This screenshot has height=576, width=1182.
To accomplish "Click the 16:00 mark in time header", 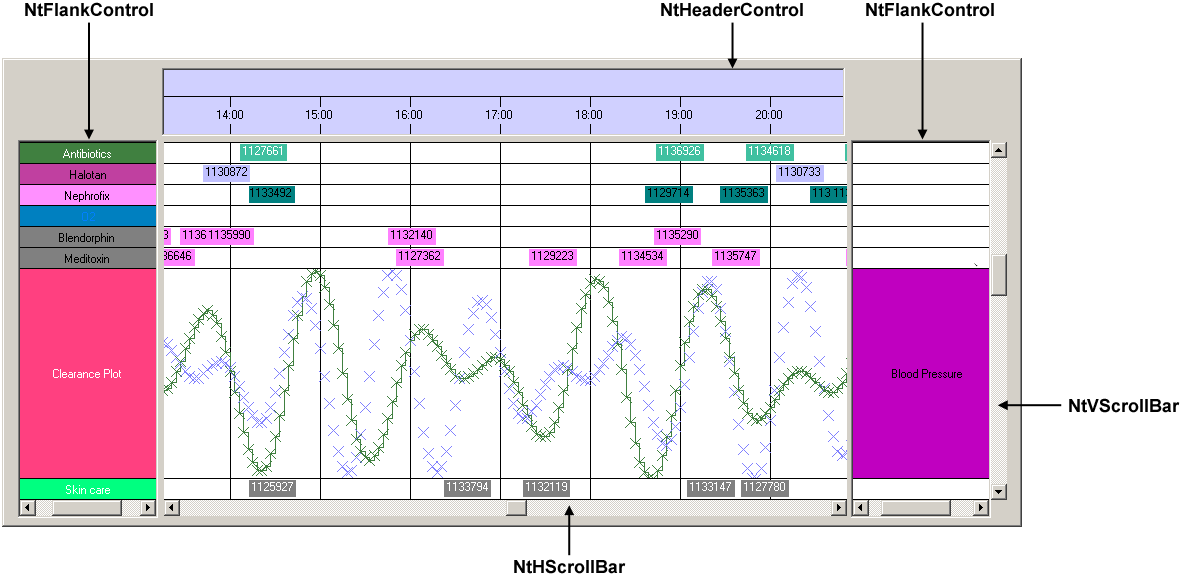I will pos(409,115).
